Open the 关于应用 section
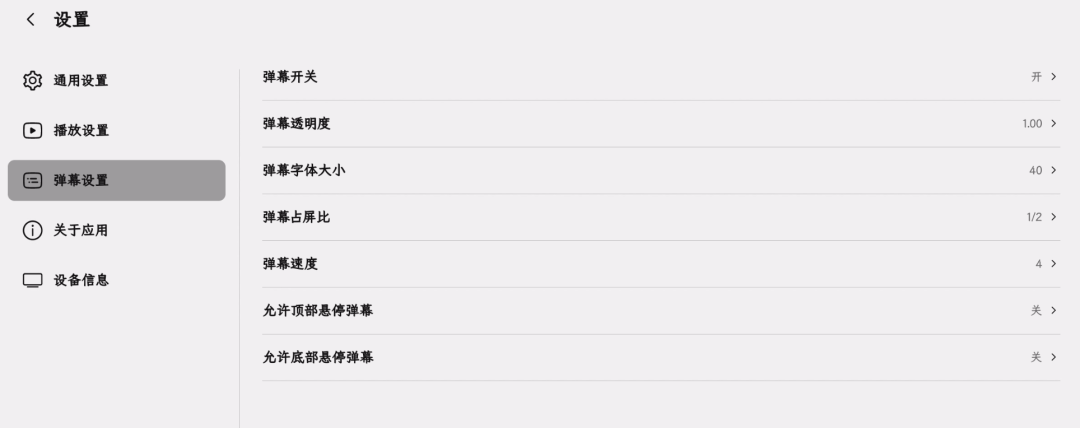Screen dimensions: 1080x428 tap(81, 230)
